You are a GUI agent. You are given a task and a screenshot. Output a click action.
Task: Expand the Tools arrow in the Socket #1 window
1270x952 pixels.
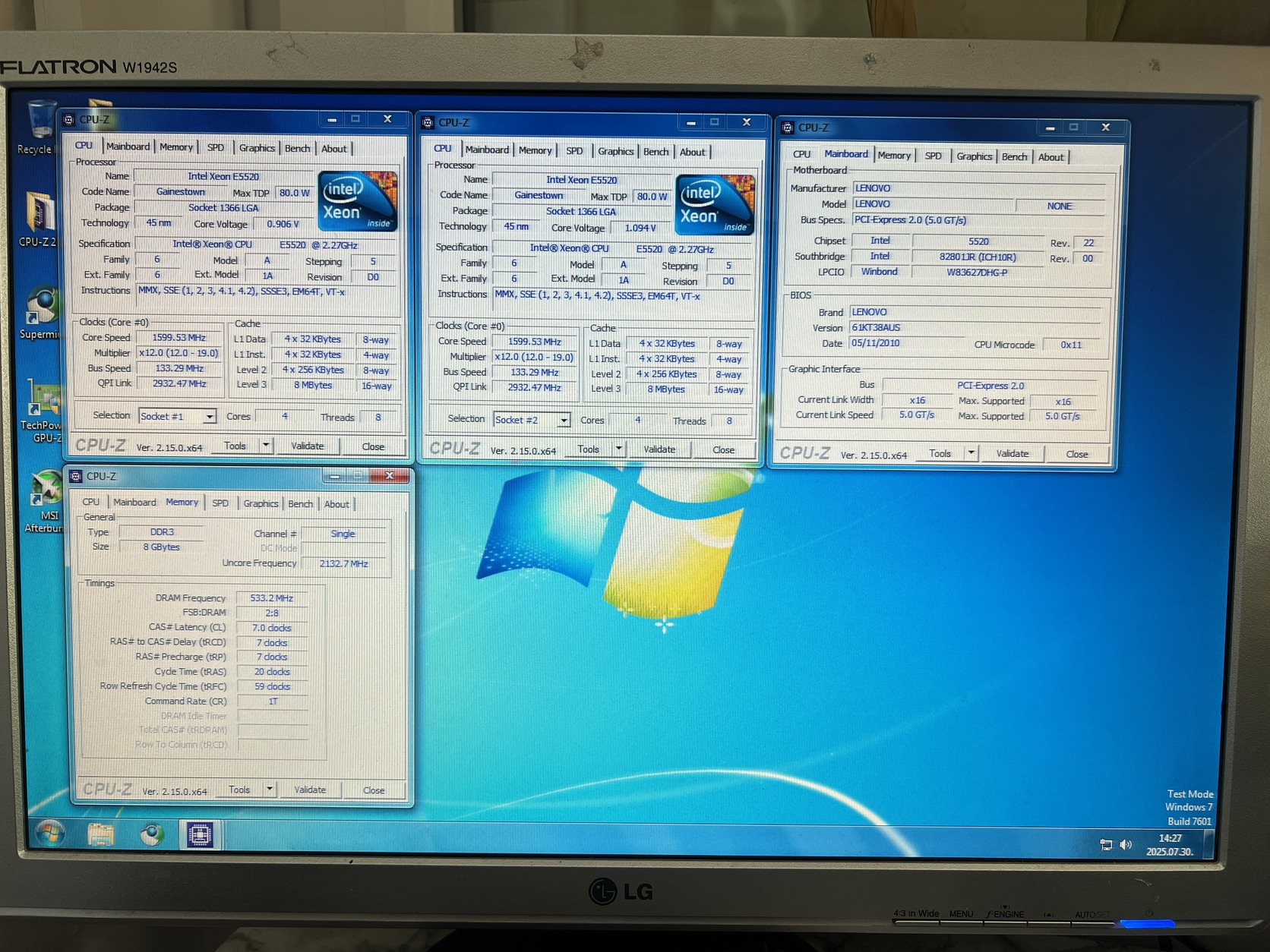pos(266,446)
